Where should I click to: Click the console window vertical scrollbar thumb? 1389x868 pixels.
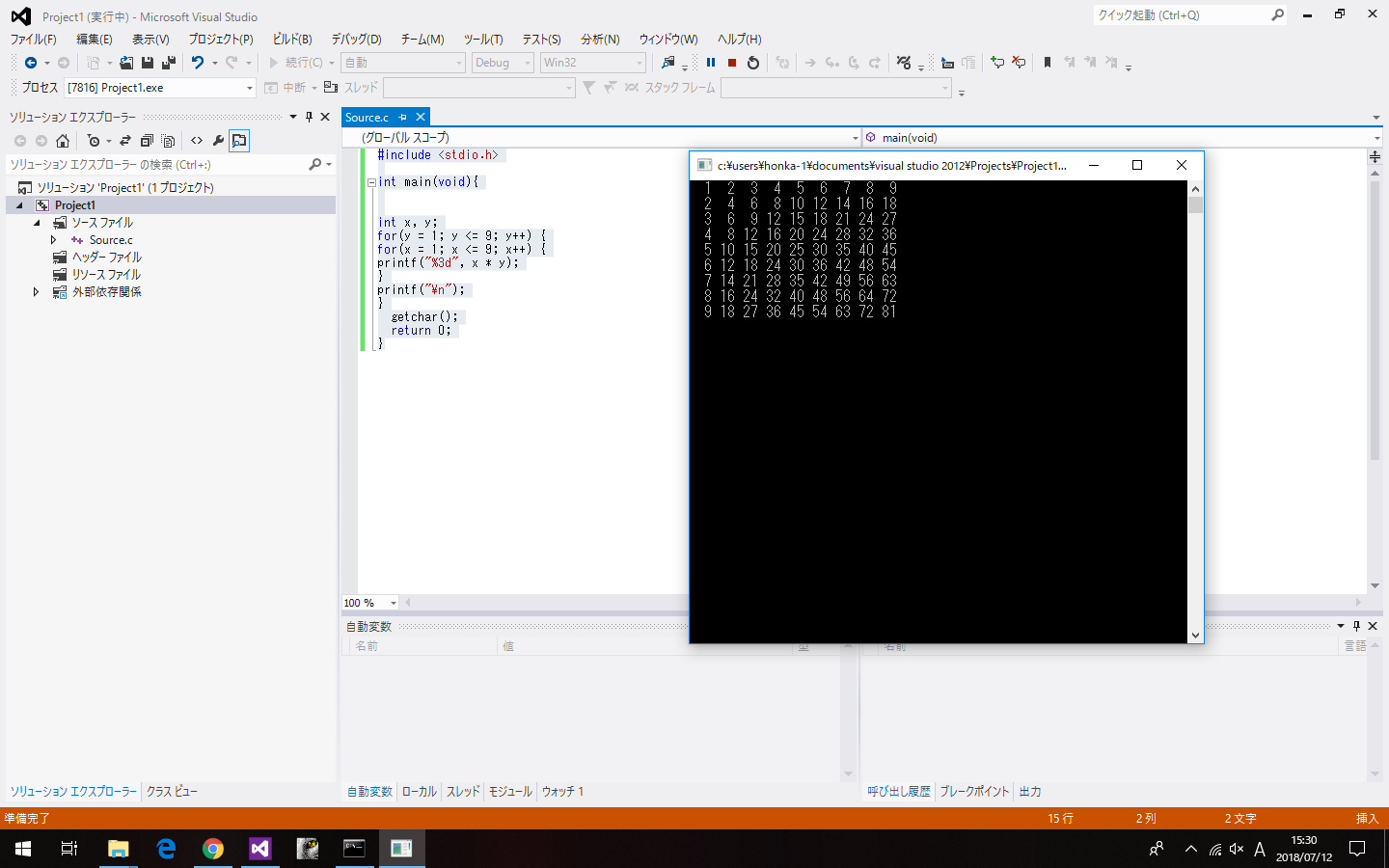tap(1196, 204)
